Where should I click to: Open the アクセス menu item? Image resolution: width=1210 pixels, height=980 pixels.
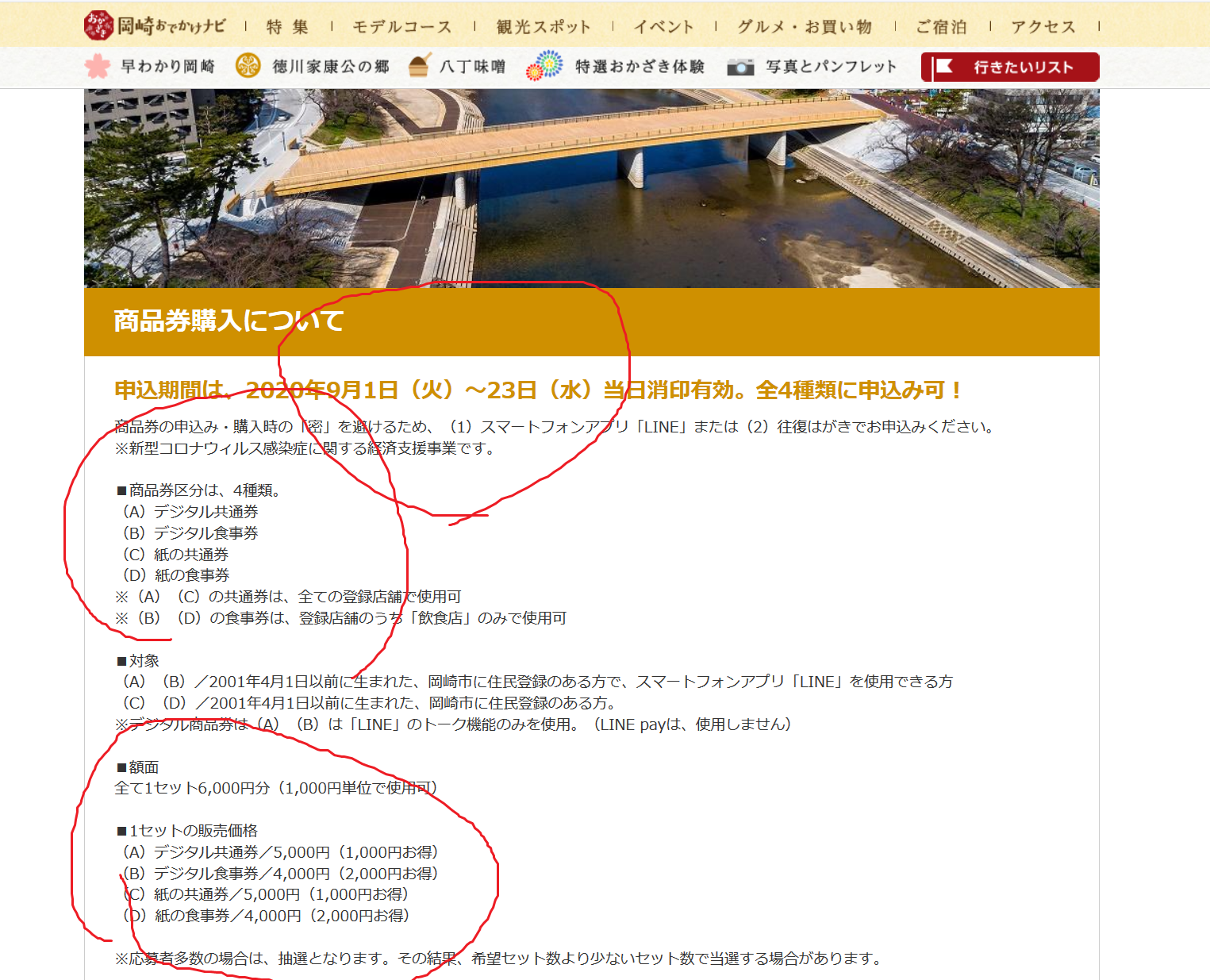click(1043, 27)
